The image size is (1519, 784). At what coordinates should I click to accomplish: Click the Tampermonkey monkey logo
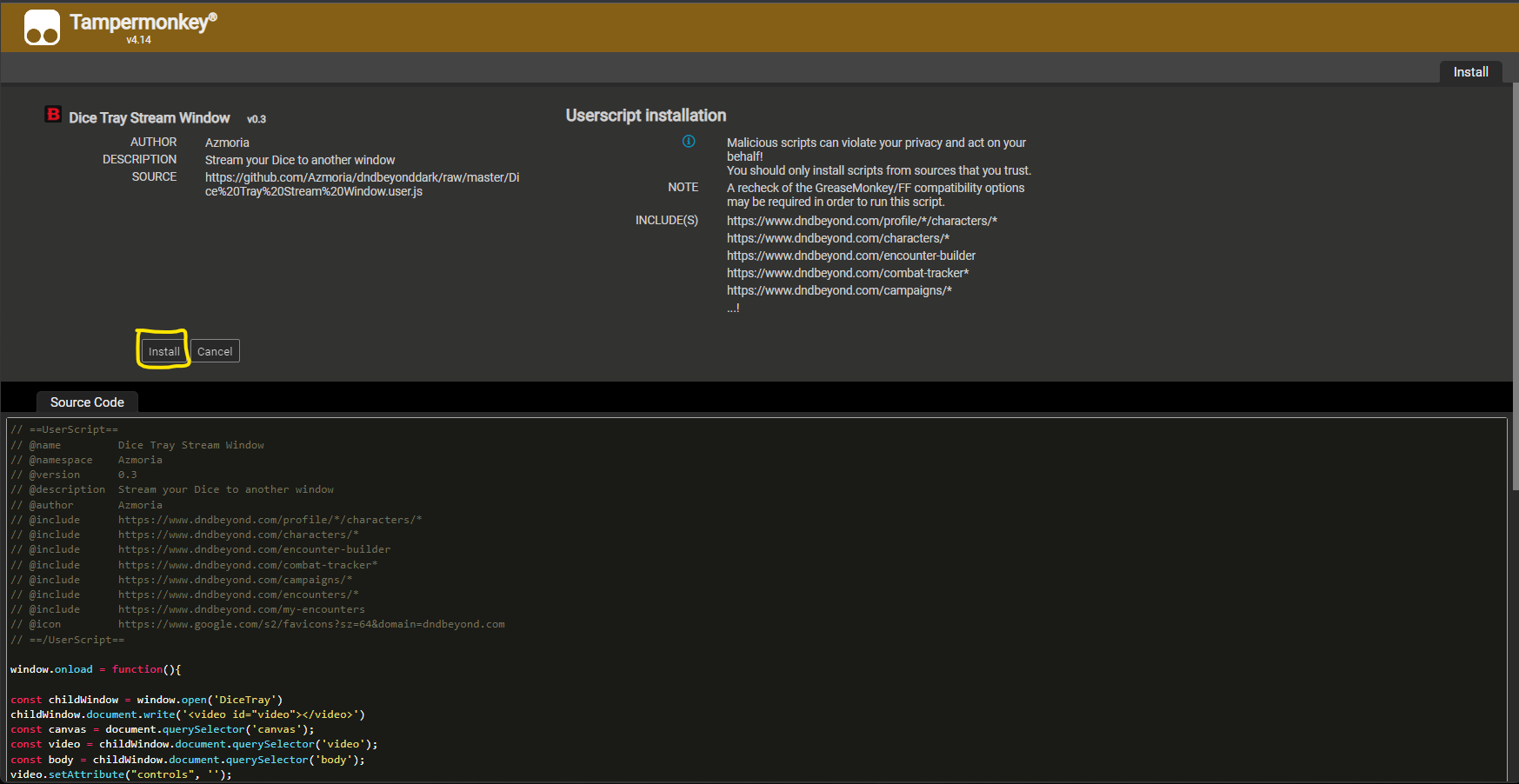pos(42,27)
